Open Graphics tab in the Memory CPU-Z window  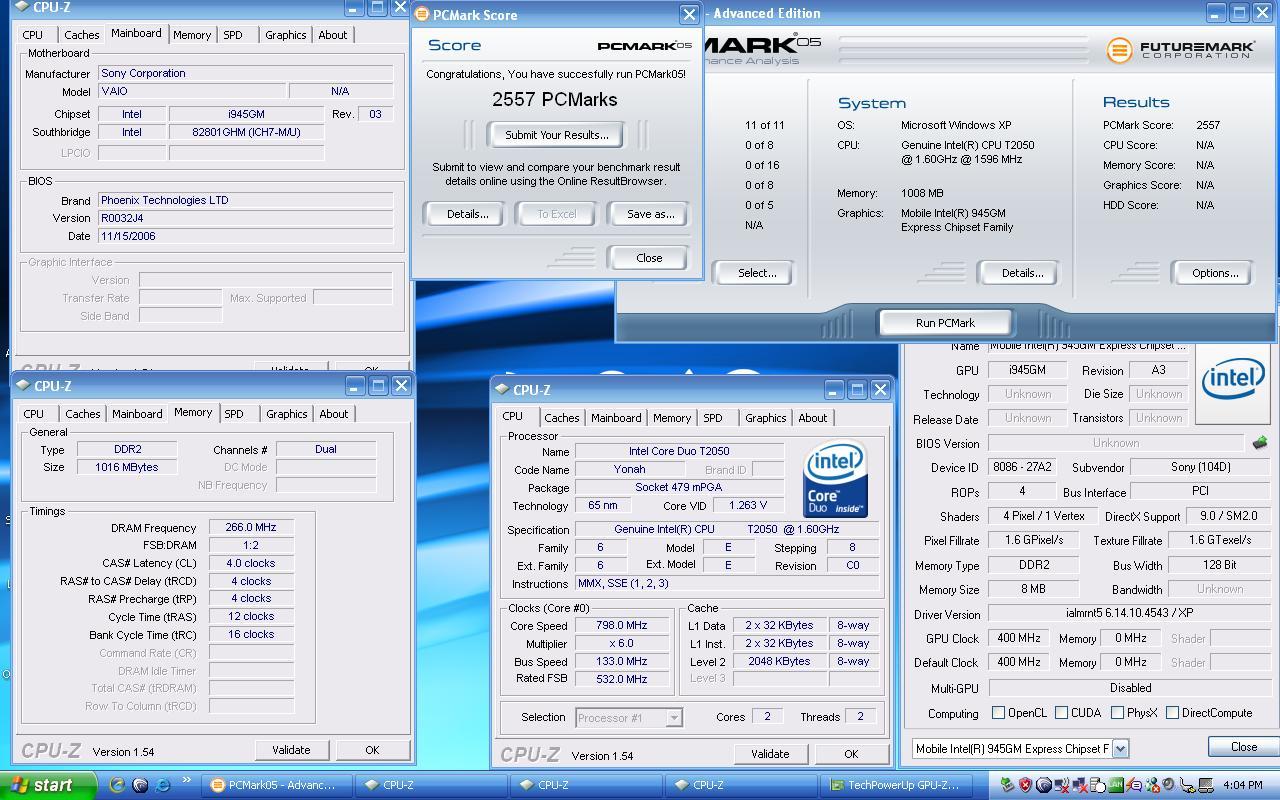(x=286, y=413)
